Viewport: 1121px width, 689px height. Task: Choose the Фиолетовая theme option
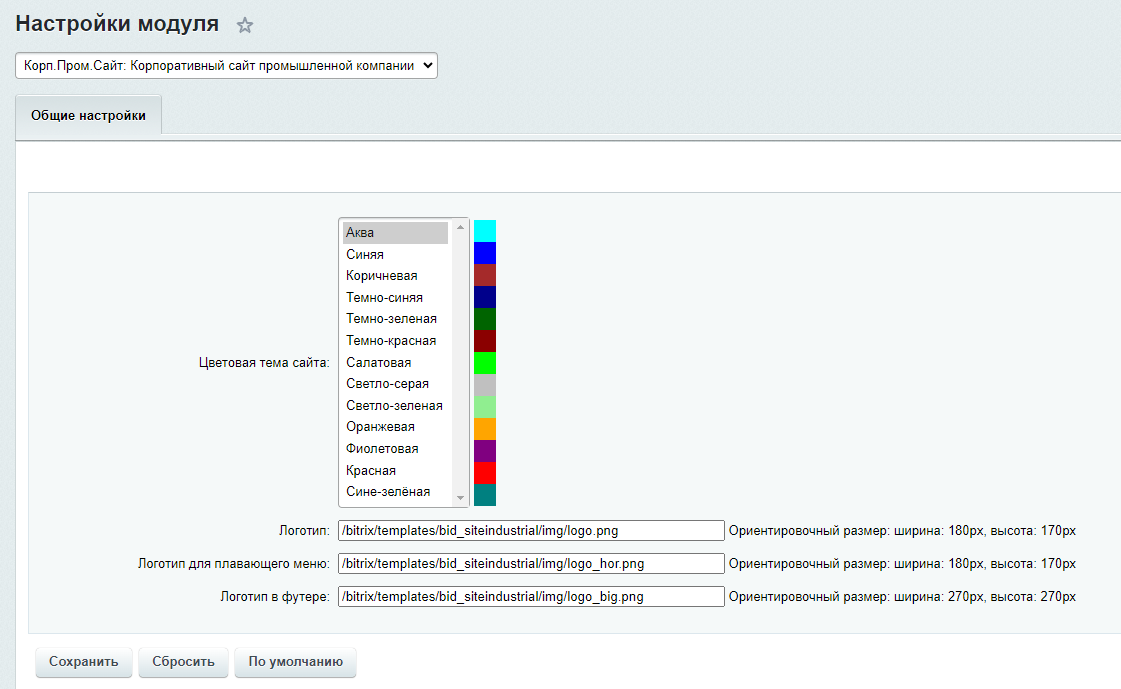tap(395, 449)
